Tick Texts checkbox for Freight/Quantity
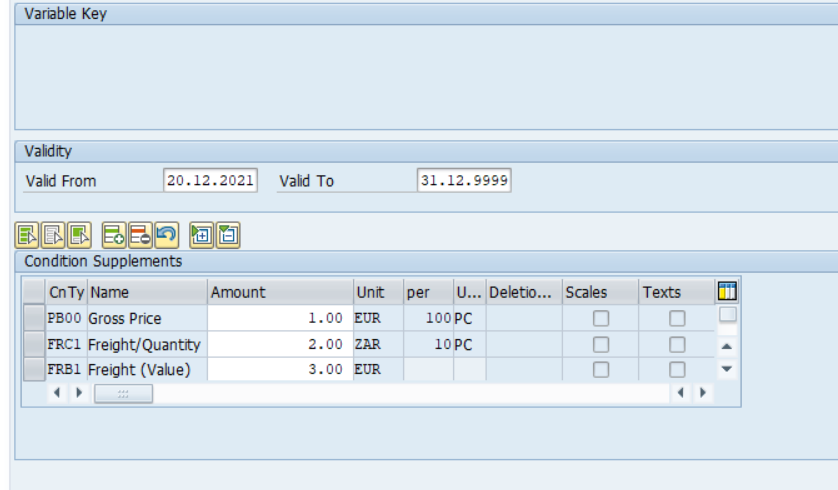The image size is (838, 490). pos(677,344)
